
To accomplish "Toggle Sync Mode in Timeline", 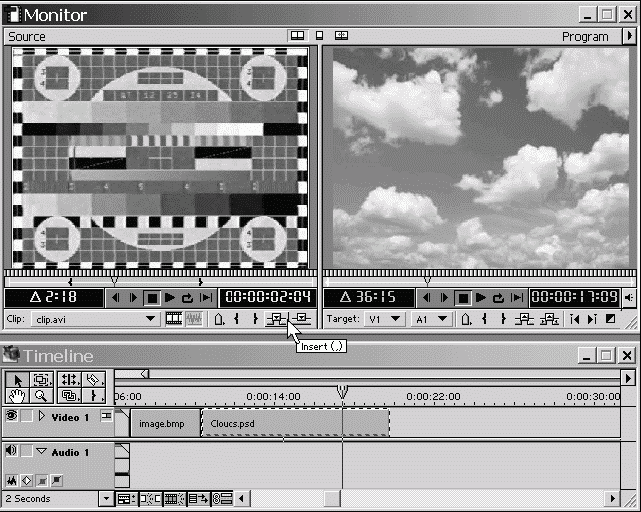I will point(223,499).
